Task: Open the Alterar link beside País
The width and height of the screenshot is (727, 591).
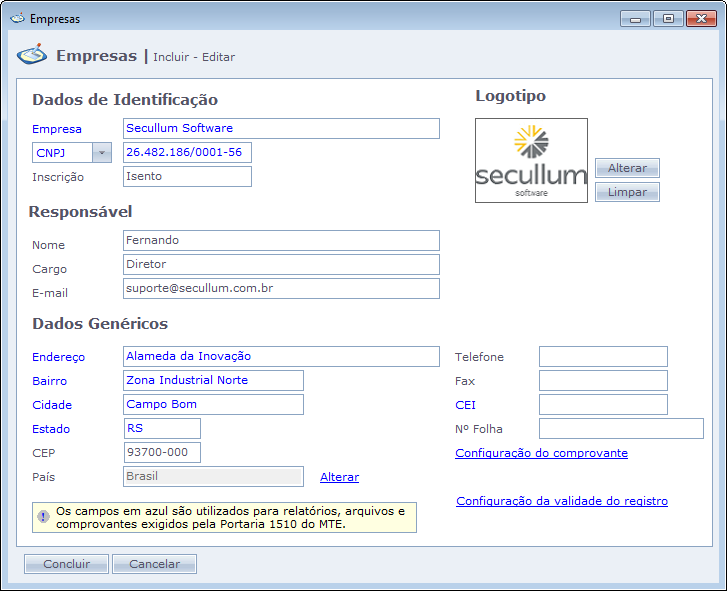Action: point(339,477)
